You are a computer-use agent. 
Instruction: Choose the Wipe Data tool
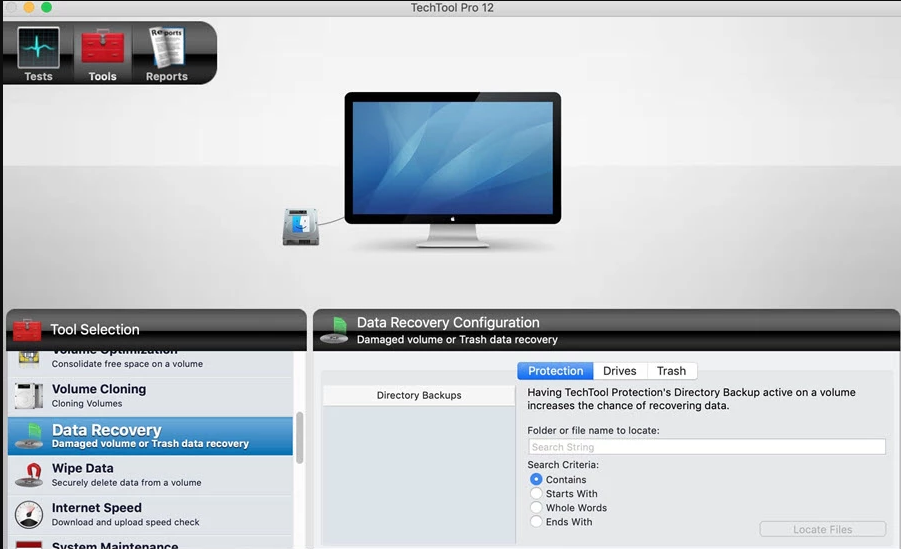151,475
